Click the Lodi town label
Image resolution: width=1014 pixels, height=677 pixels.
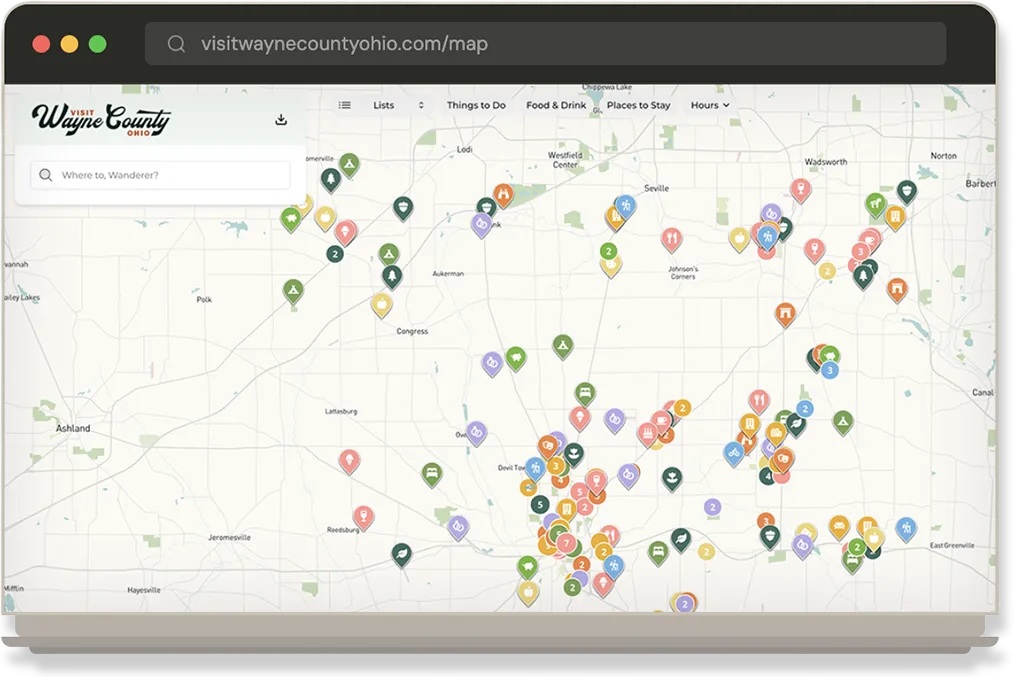click(464, 149)
